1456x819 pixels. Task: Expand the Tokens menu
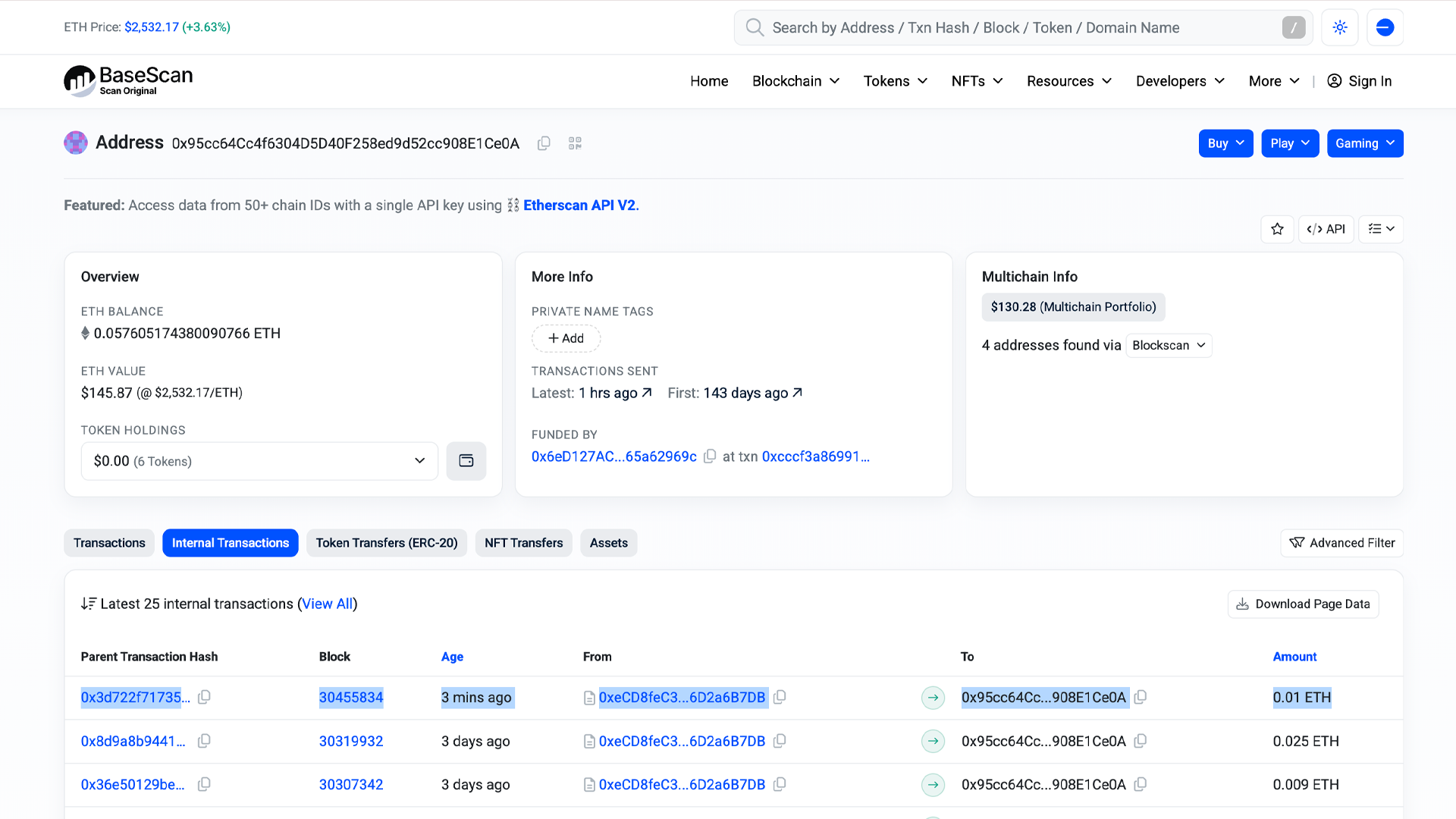[x=895, y=81]
